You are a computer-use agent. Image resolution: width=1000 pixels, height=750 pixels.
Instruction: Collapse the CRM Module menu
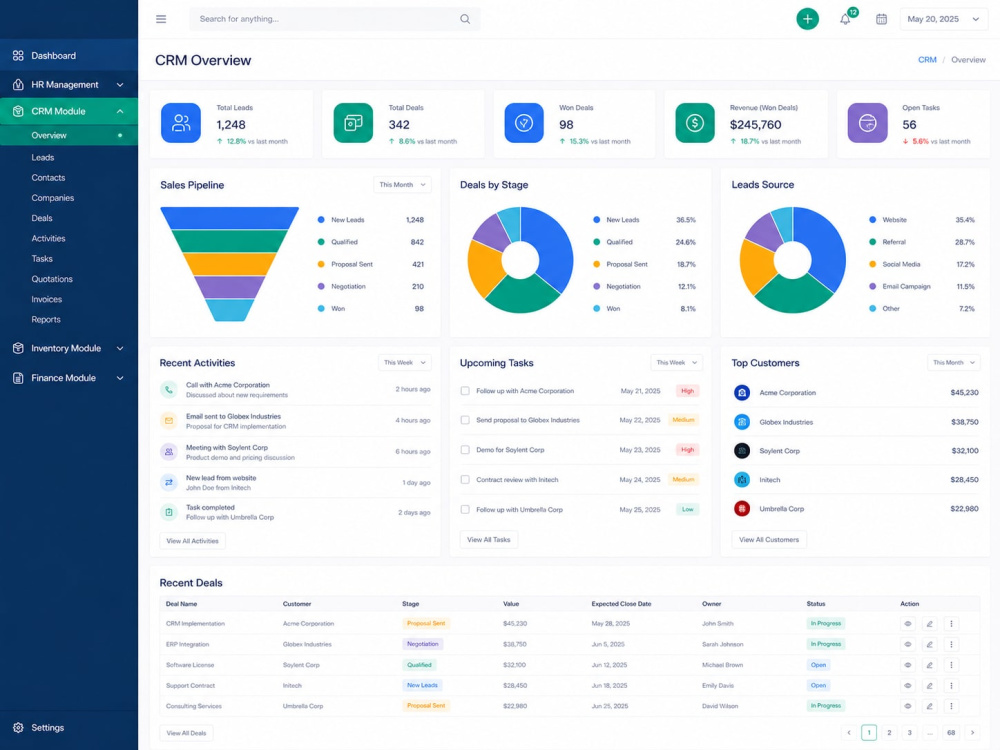(x=69, y=111)
